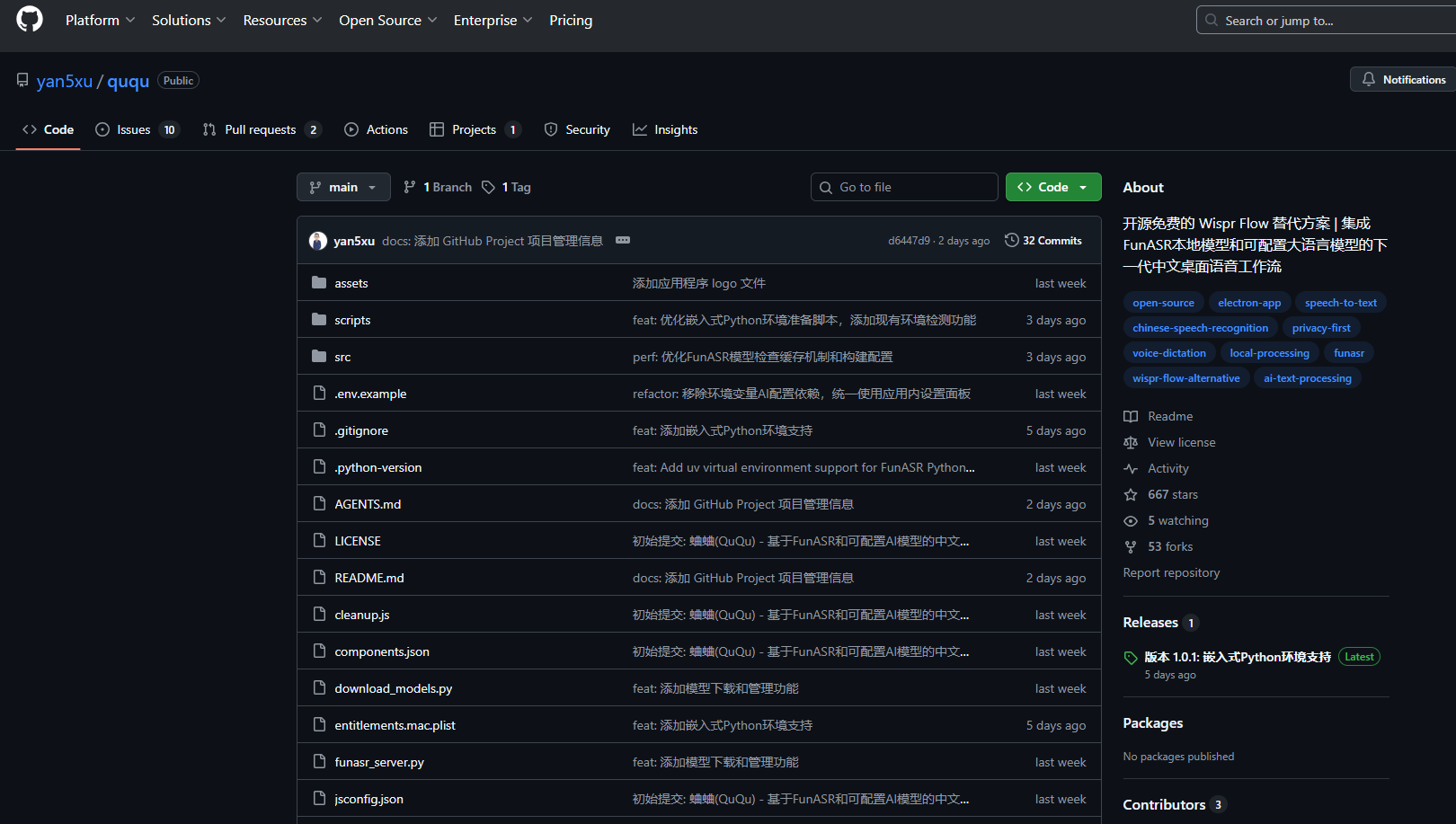Open the 32 Commits history
1456x824 pixels.
pos(1043,241)
